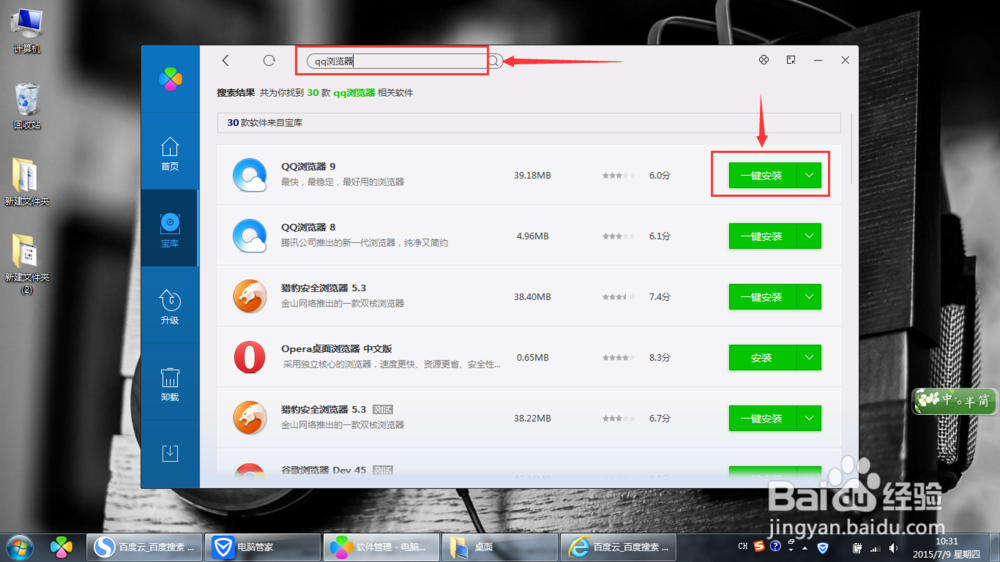Switch to 软件管理 taskbar window
Viewport: 1000px width, 562px height.
(x=381, y=547)
